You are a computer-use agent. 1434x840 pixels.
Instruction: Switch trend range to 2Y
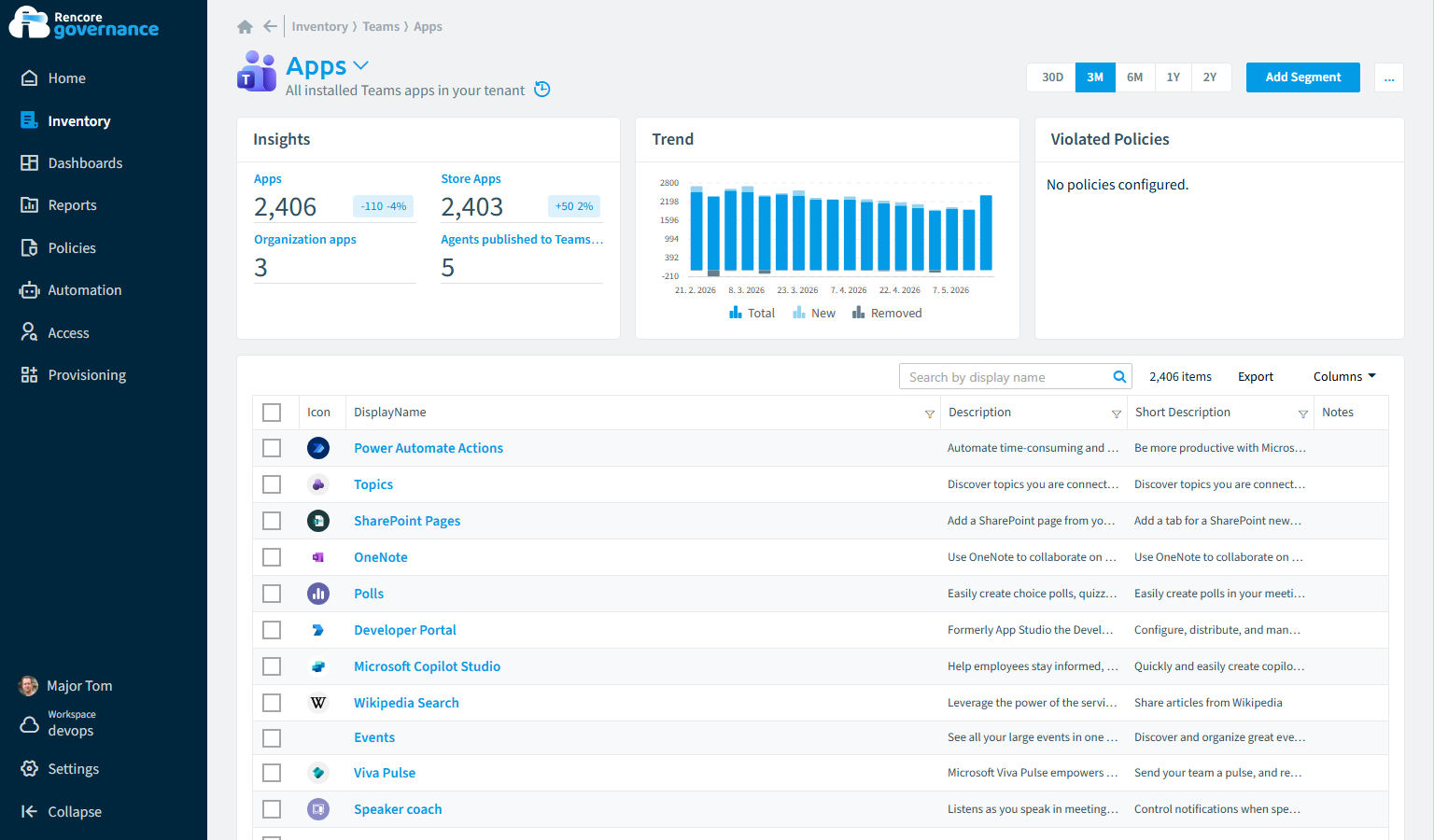1210,77
